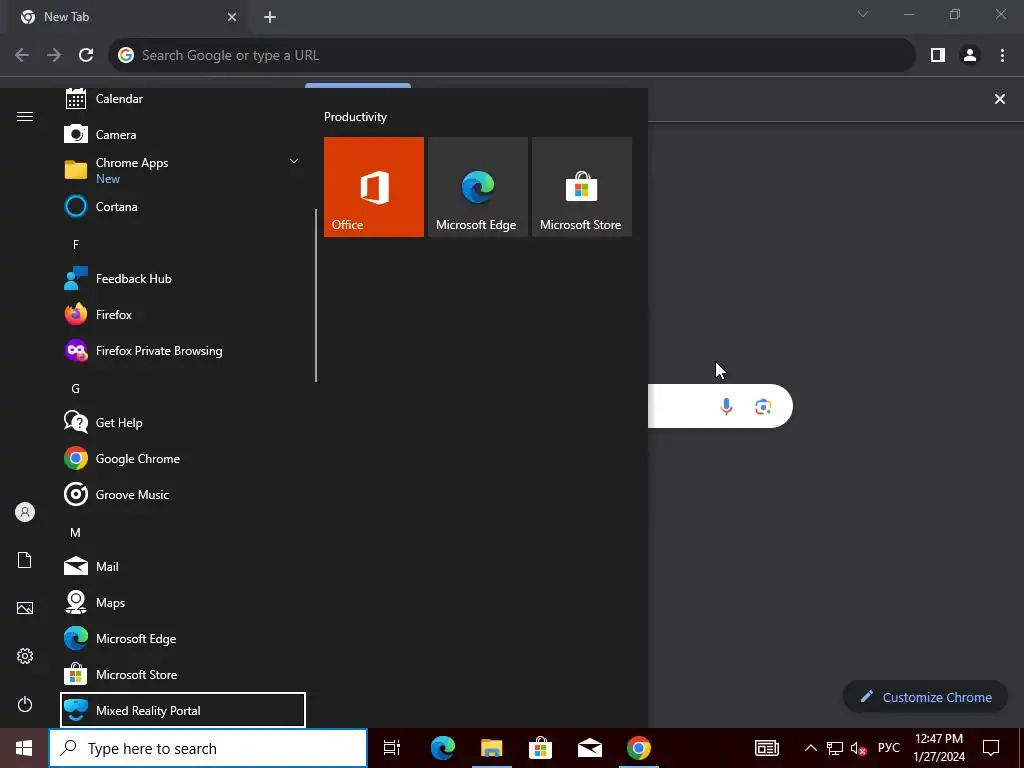Toggle Chrome side panel
Screen dimensions: 1024x768
click(x=938, y=55)
